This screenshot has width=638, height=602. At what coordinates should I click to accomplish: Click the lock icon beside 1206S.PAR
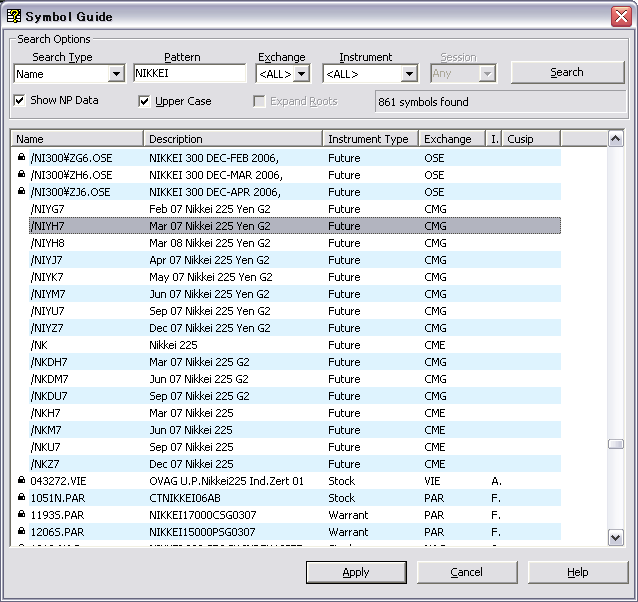click(22, 531)
